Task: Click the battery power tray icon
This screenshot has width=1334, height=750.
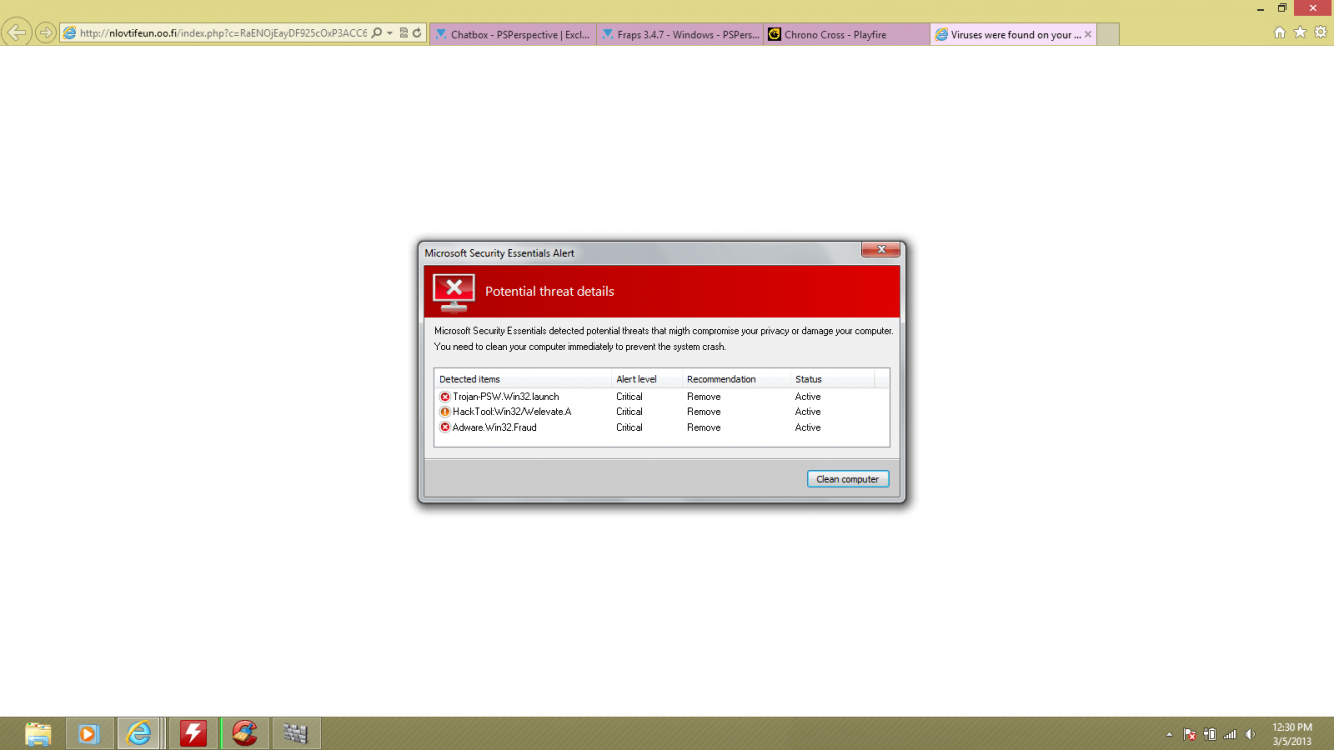Action: click(x=1210, y=735)
